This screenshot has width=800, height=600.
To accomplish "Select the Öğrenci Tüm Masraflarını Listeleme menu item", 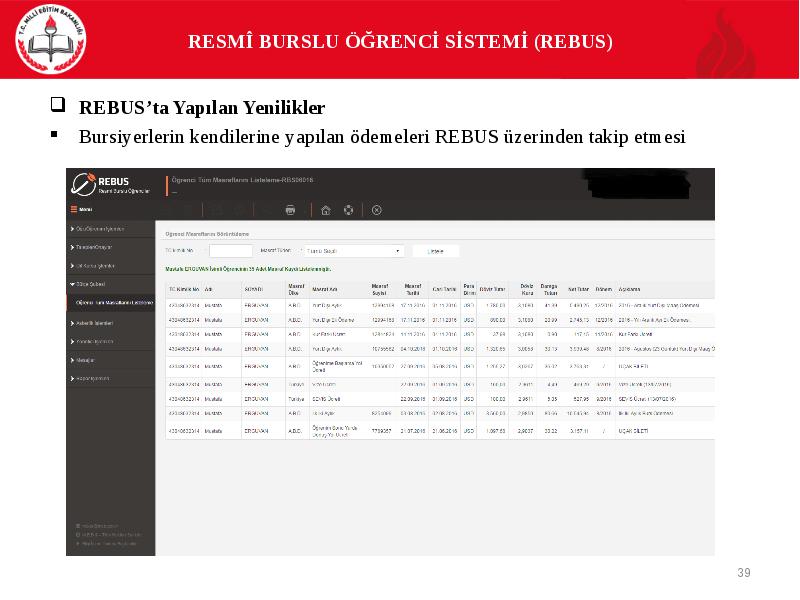I will pos(111,303).
